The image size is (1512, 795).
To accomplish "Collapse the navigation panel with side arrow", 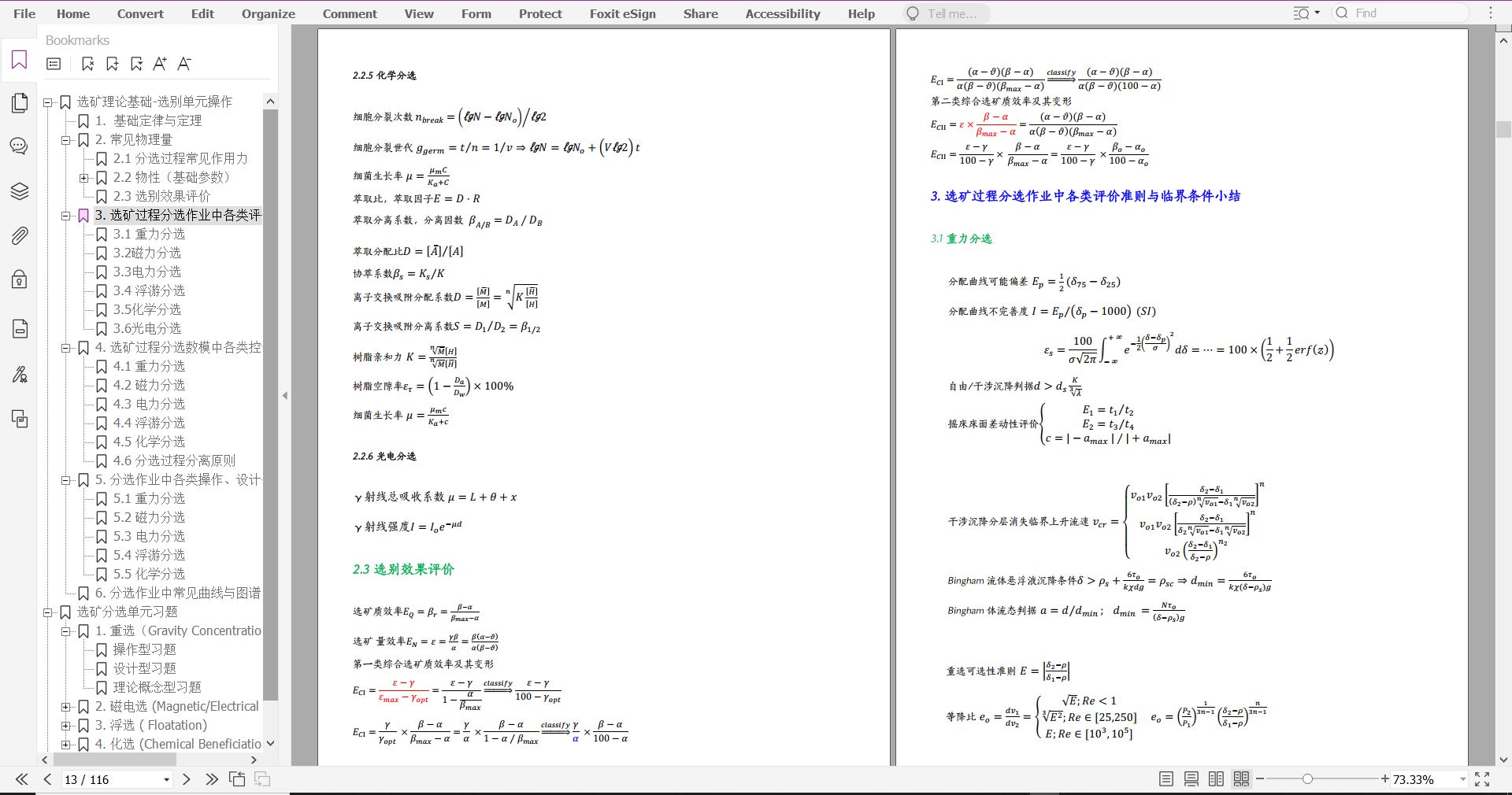I will click(285, 395).
